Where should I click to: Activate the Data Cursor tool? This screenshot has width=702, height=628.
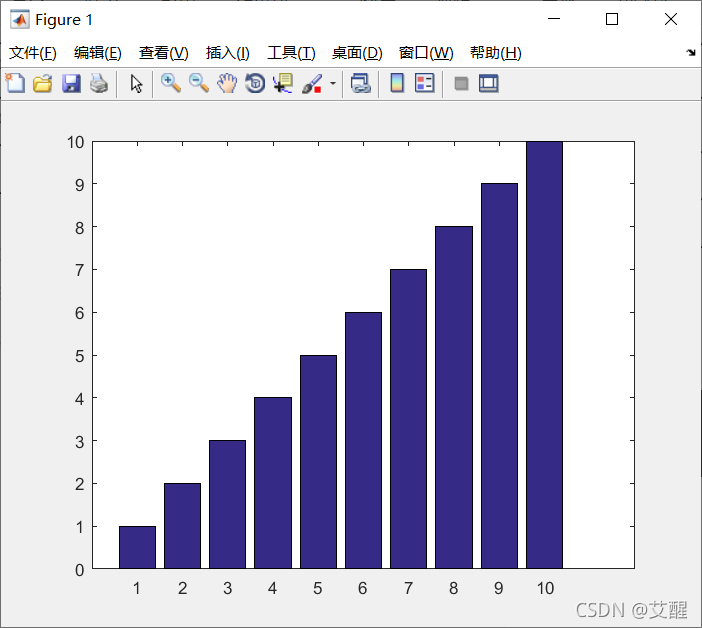[x=283, y=83]
